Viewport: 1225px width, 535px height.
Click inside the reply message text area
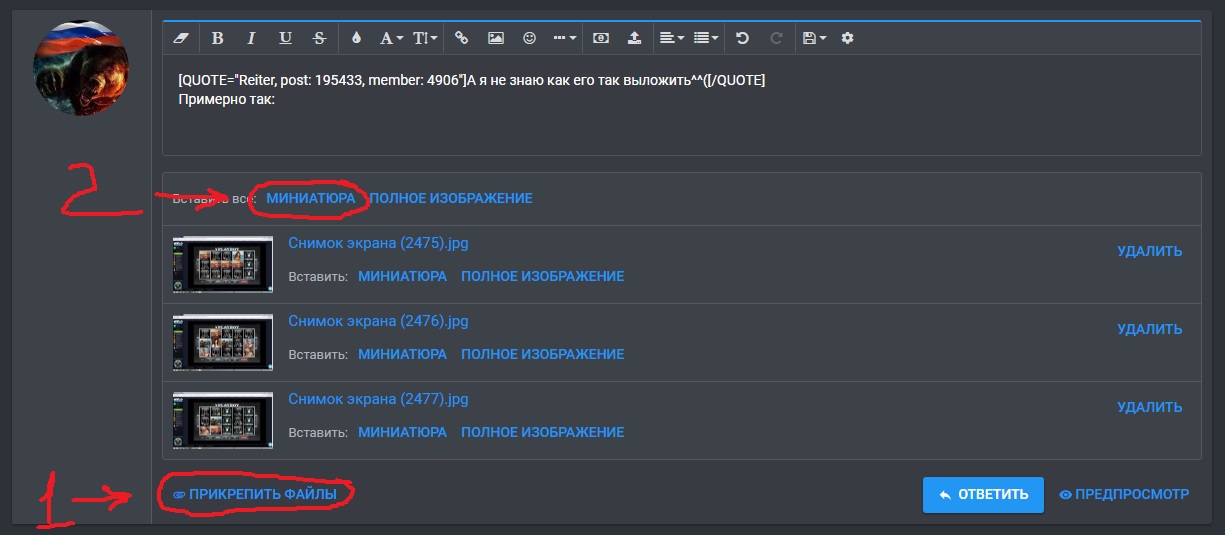click(682, 105)
